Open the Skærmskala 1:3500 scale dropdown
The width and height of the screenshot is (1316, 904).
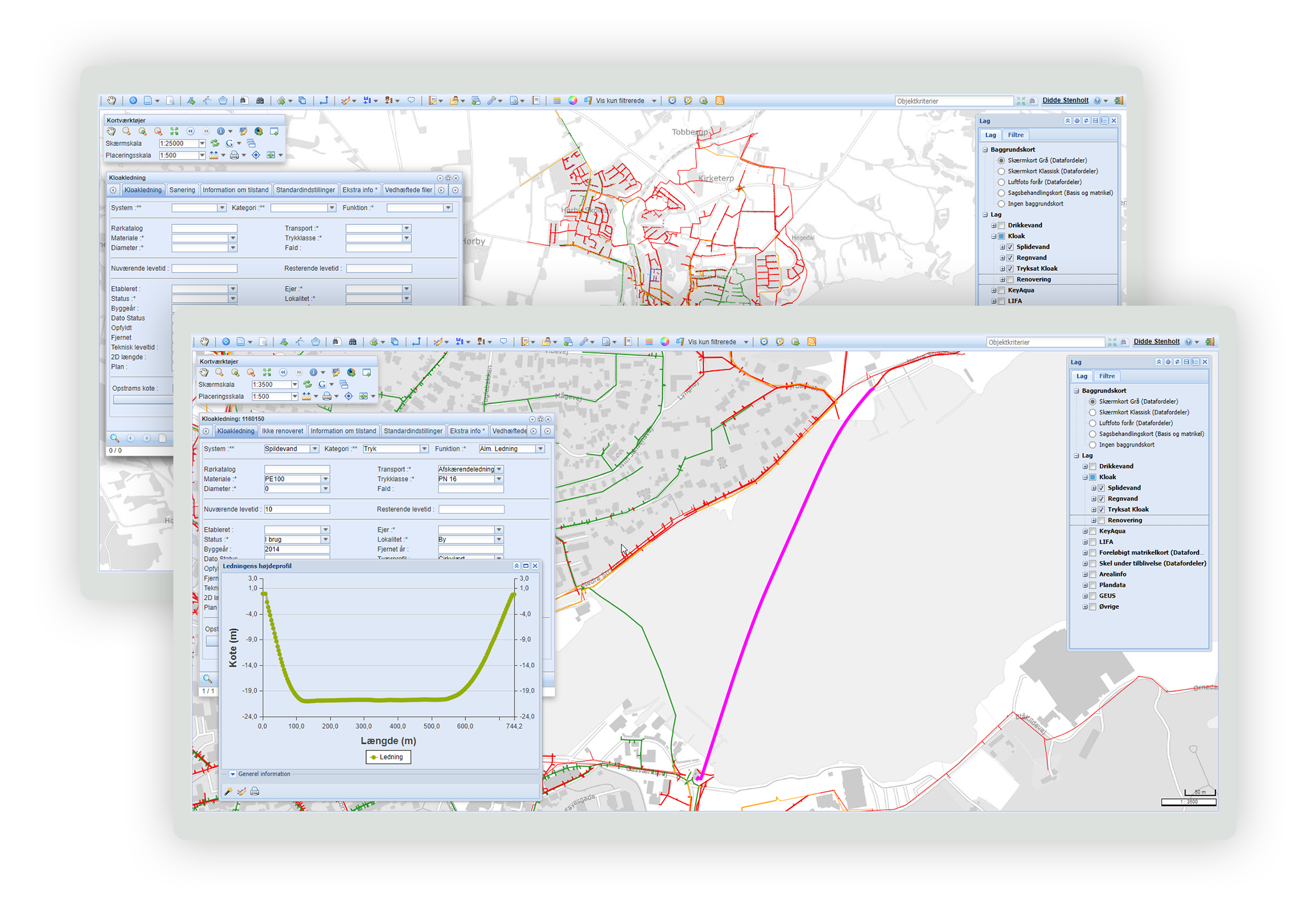(x=295, y=385)
